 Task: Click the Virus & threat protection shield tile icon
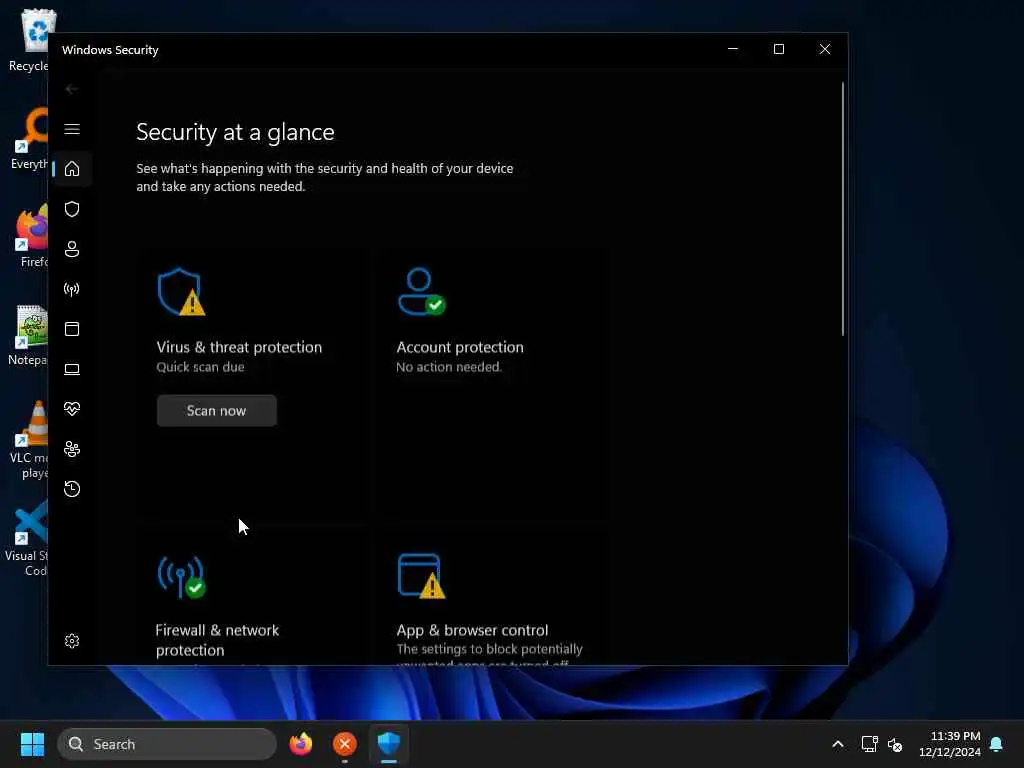[x=181, y=292]
